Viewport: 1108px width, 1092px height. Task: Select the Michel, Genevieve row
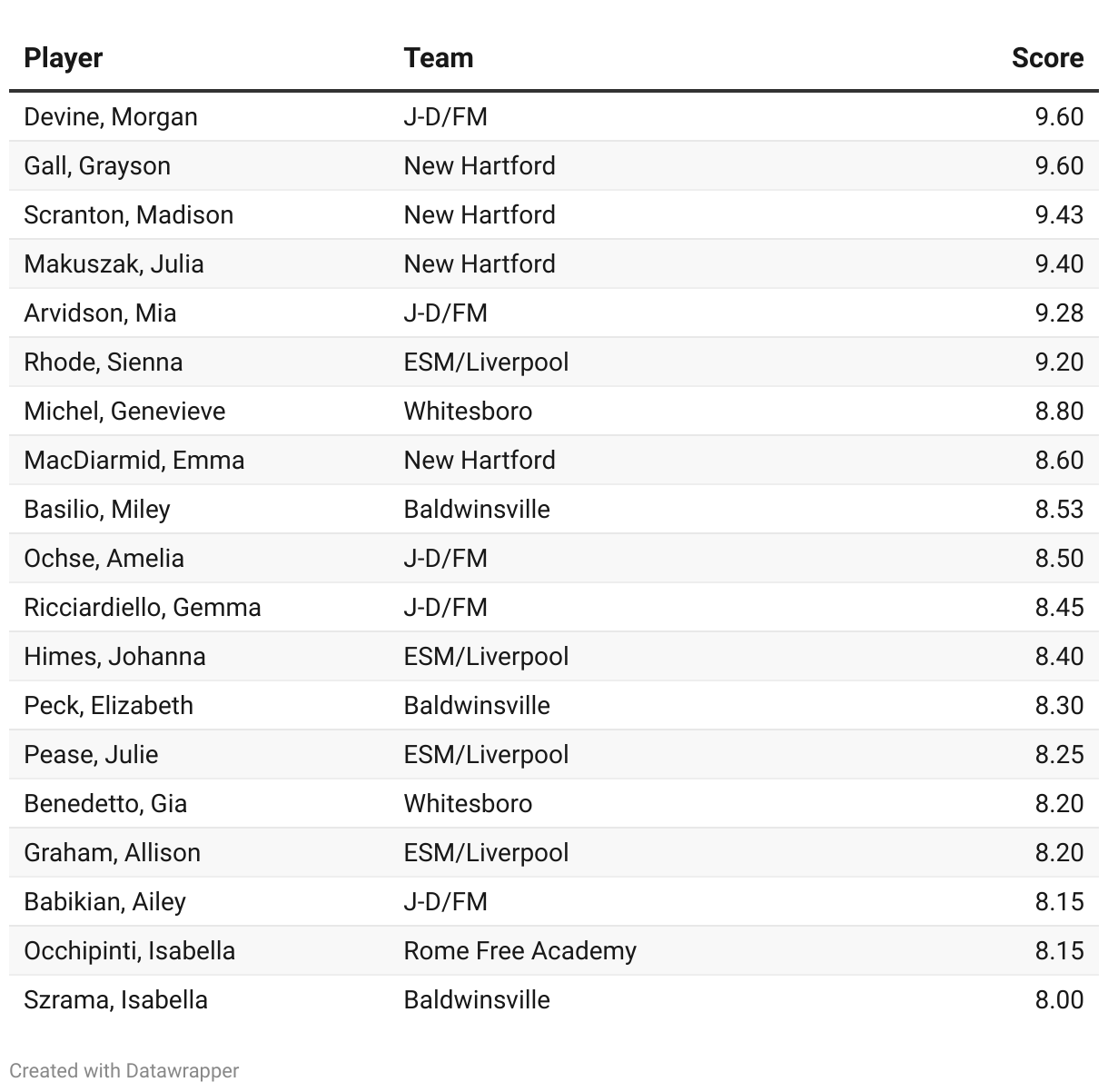click(554, 411)
